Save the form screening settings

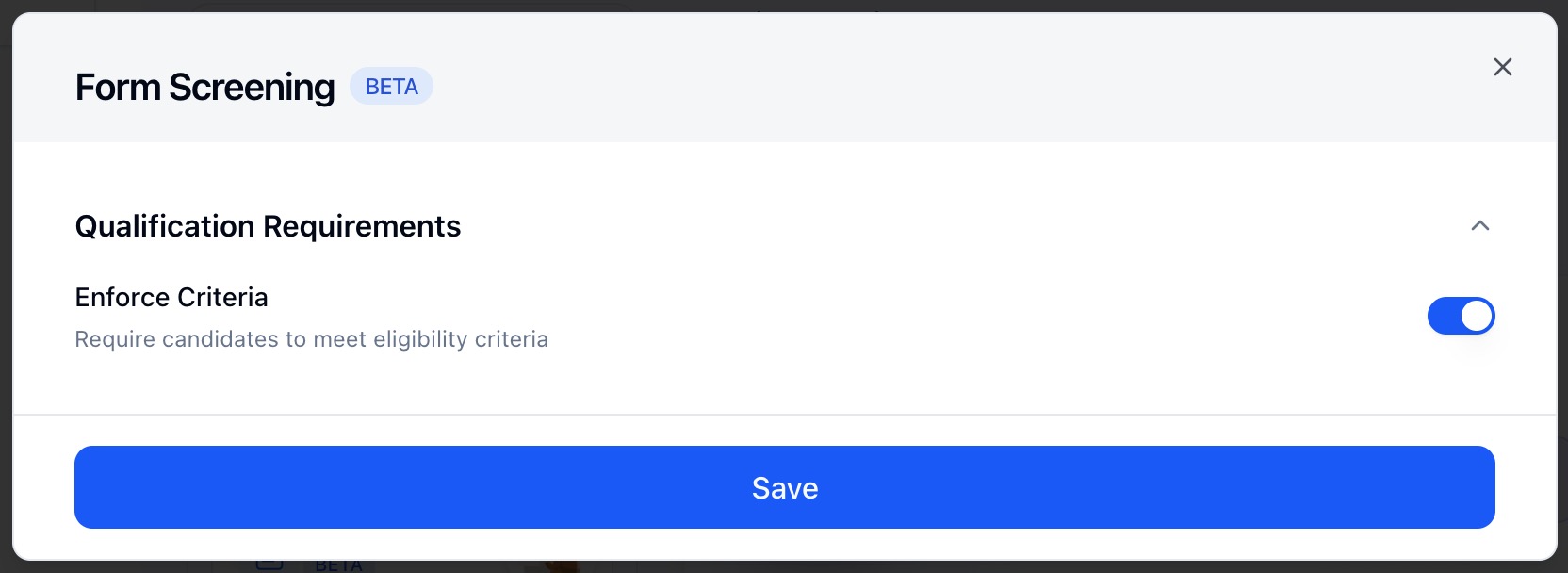784,487
